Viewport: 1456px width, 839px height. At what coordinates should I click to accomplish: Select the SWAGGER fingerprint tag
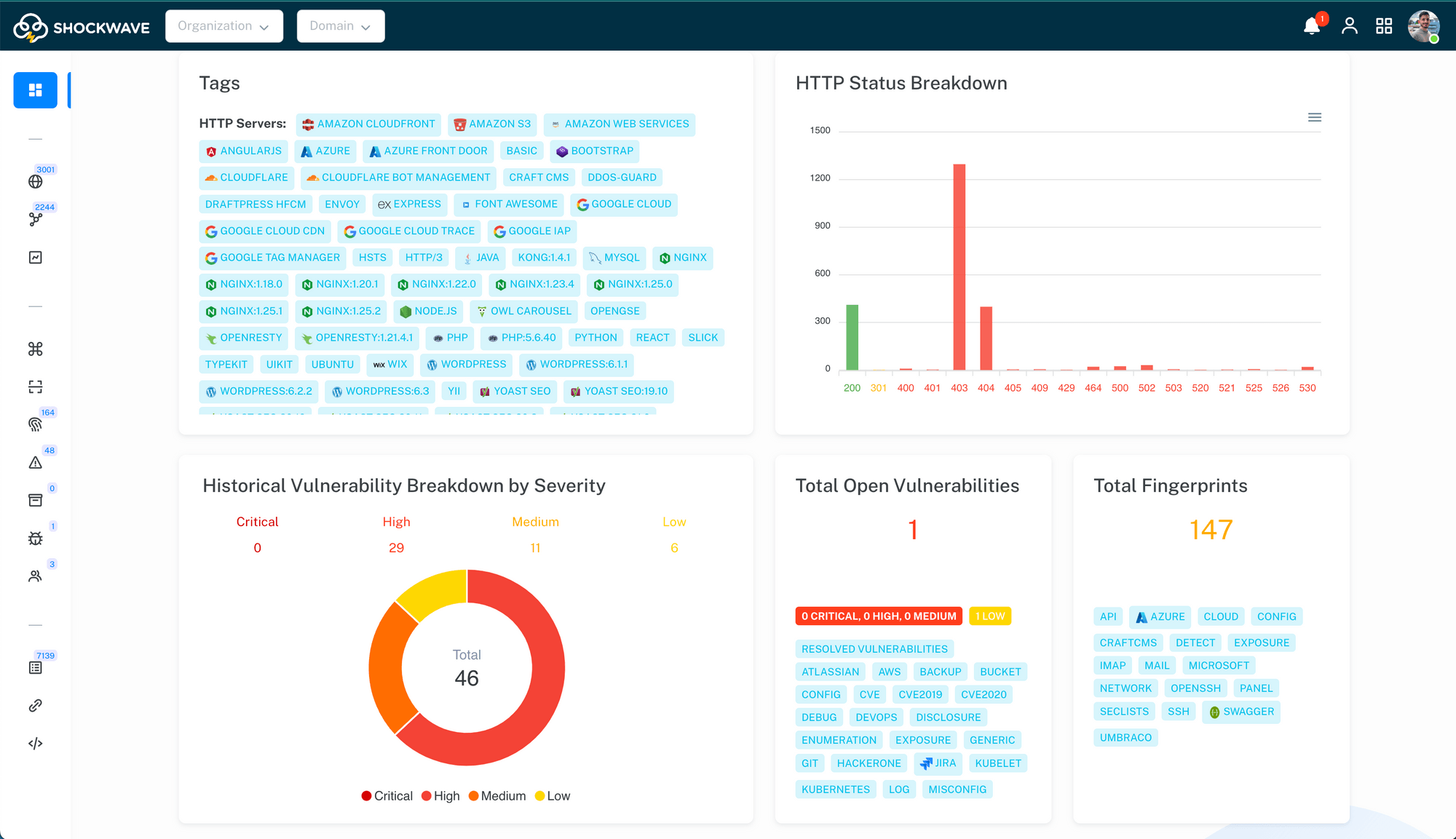pyautogui.click(x=1241, y=712)
